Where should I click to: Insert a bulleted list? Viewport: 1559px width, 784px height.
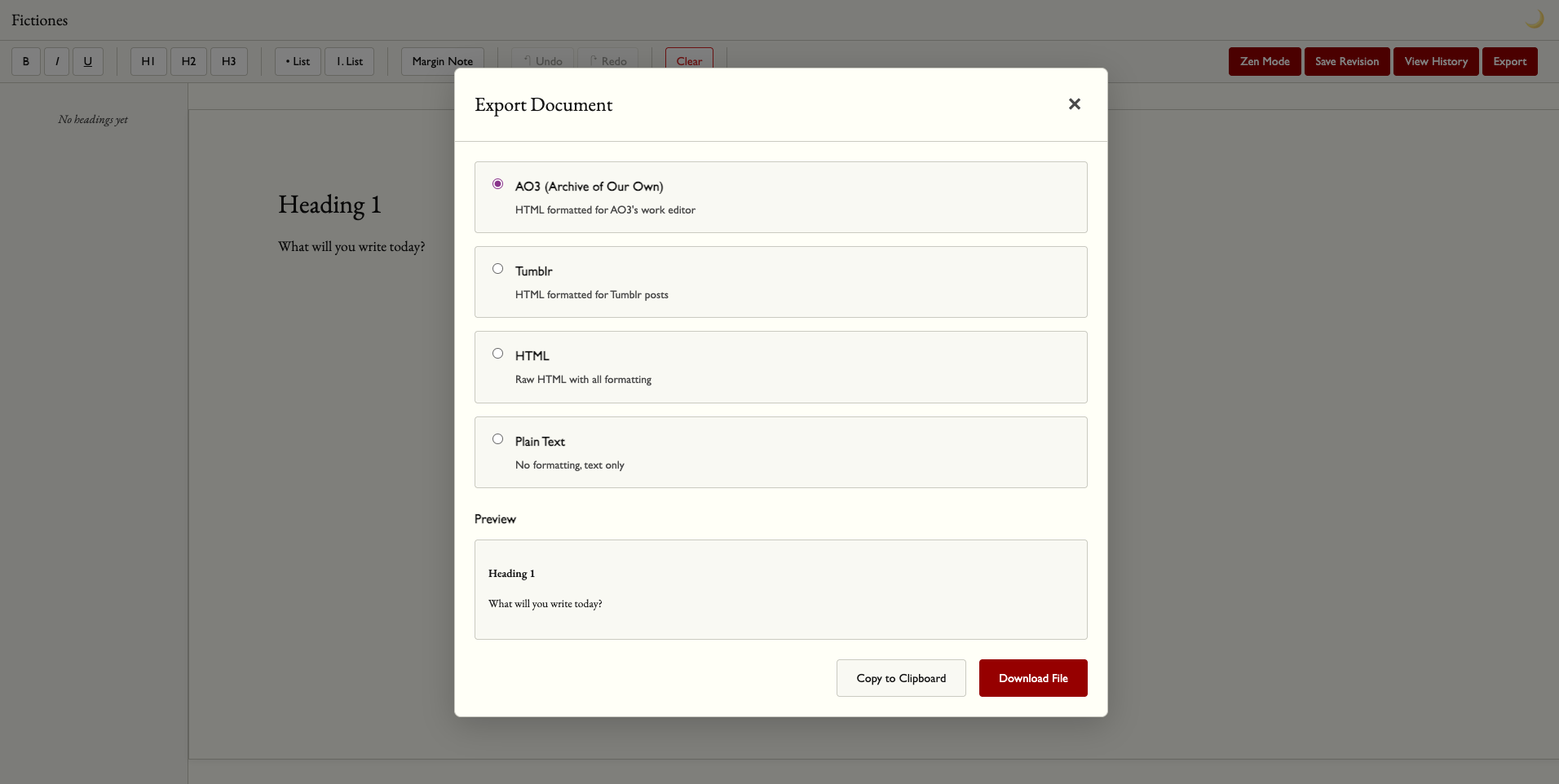pyautogui.click(x=298, y=61)
